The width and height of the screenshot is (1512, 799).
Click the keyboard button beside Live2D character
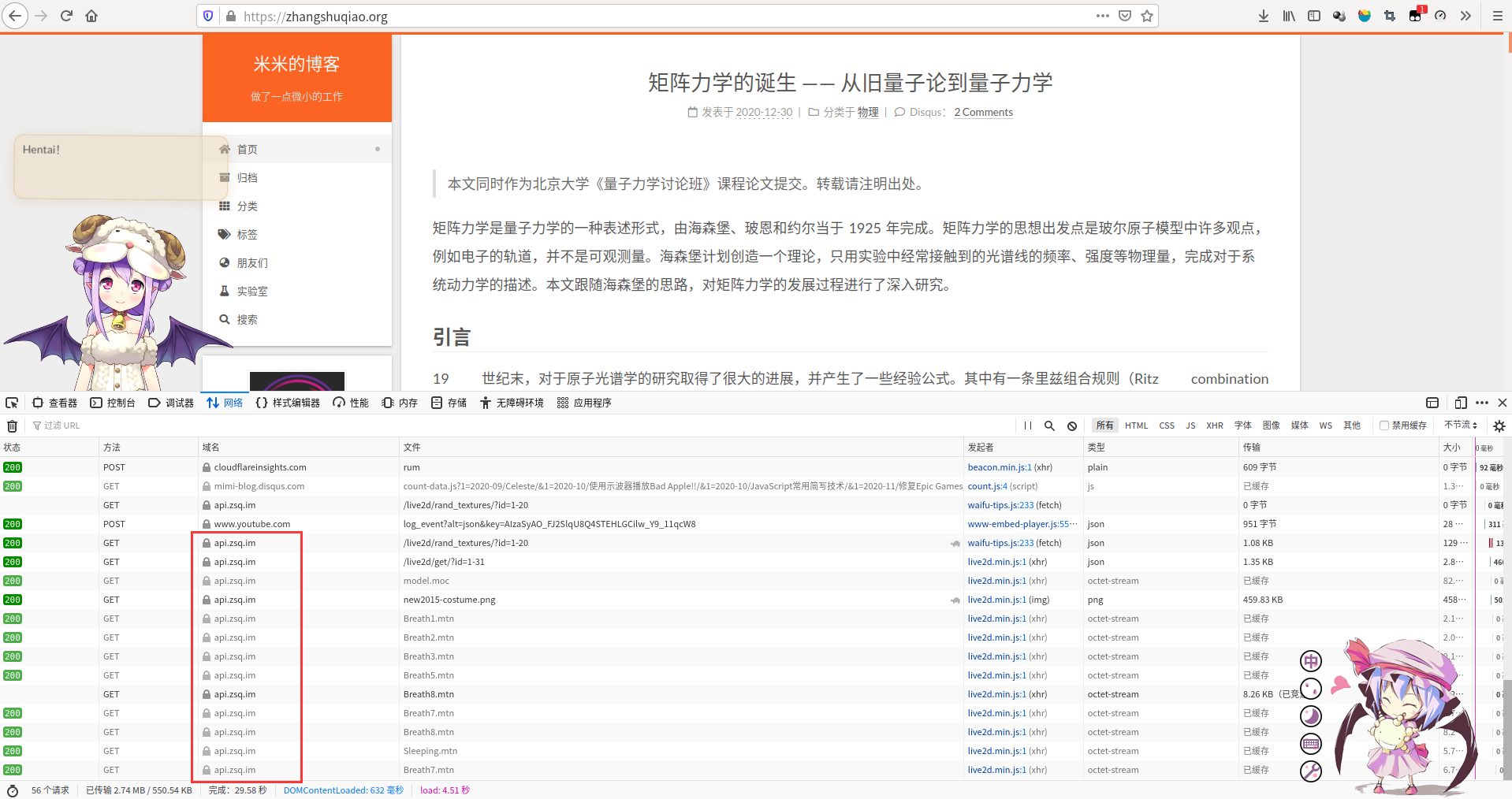coord(1311,743)
